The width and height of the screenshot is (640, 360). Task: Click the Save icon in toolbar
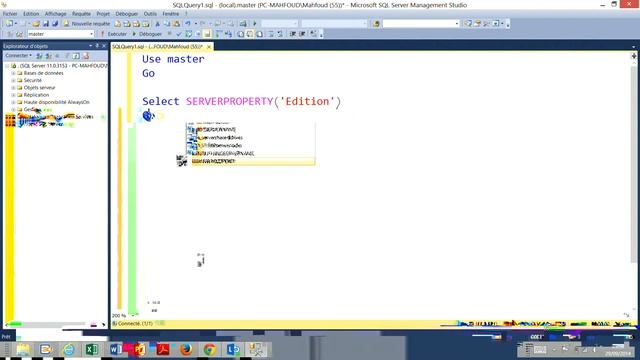coord(46,24)
